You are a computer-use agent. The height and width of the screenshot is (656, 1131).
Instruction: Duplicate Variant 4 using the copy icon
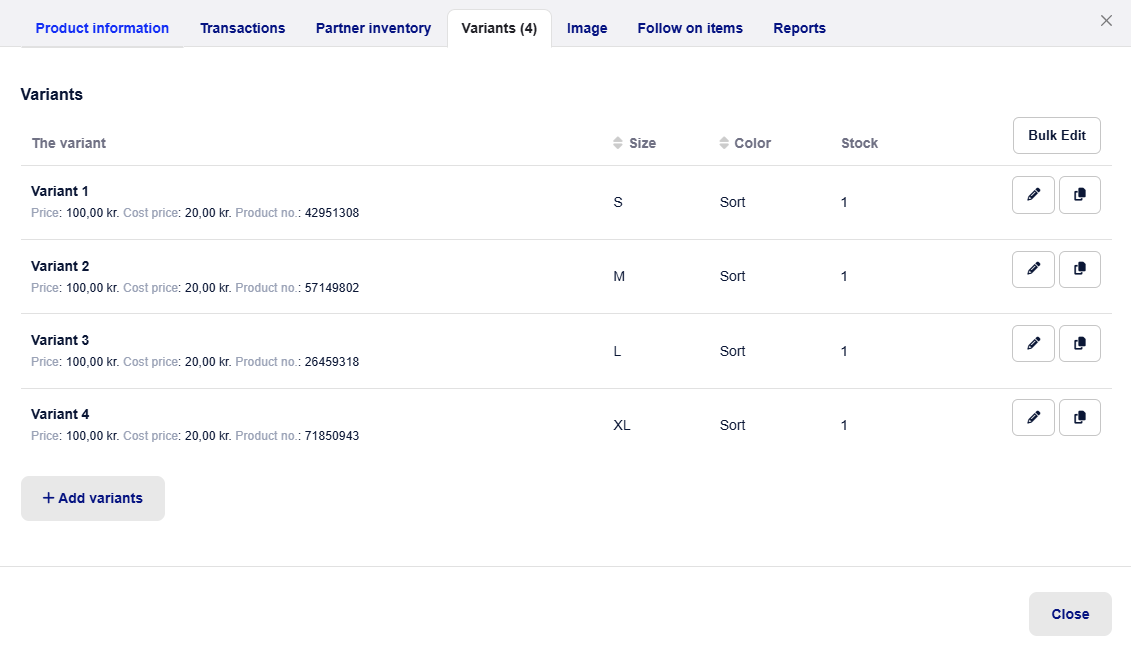(1079, 417)
